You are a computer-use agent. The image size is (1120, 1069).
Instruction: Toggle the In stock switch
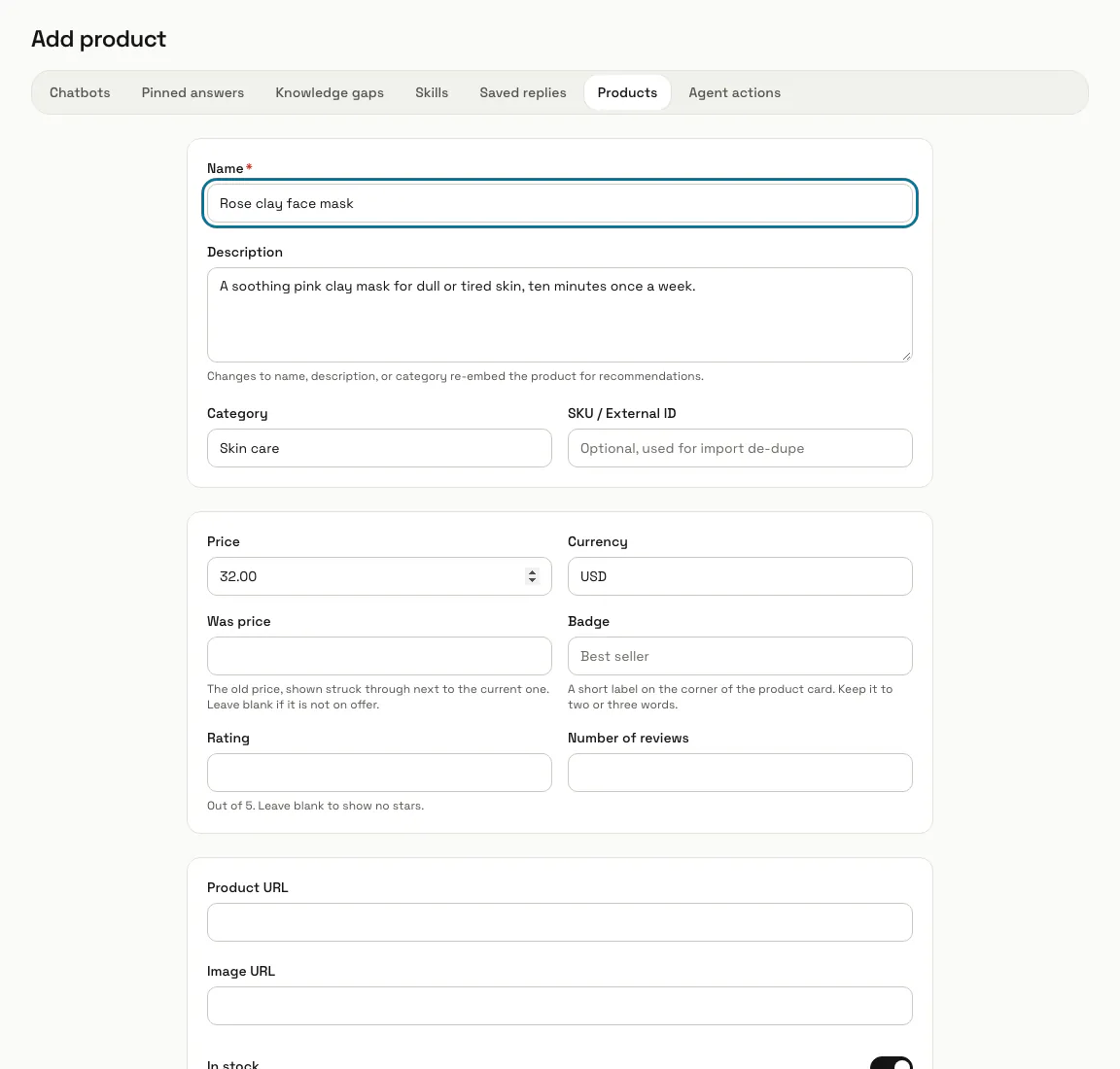pos(891,1063)
